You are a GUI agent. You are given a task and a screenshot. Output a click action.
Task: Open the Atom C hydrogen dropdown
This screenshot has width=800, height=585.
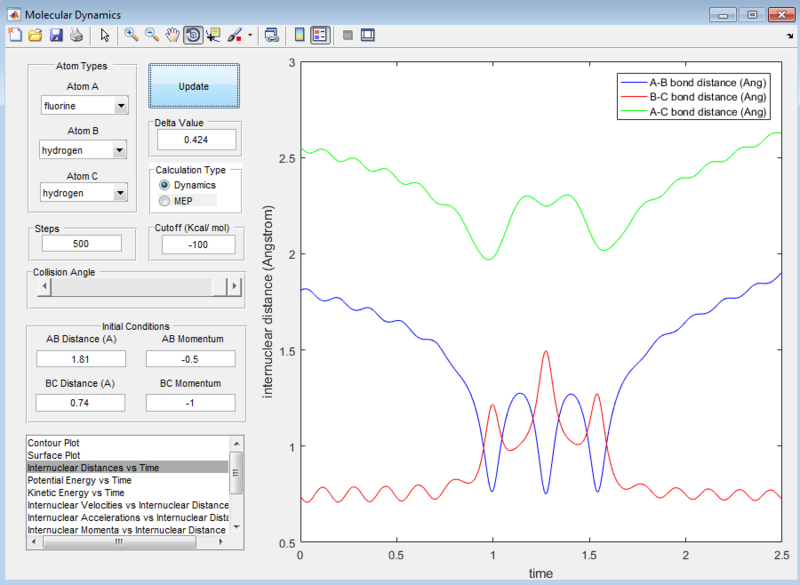click(x=84, y=192)
